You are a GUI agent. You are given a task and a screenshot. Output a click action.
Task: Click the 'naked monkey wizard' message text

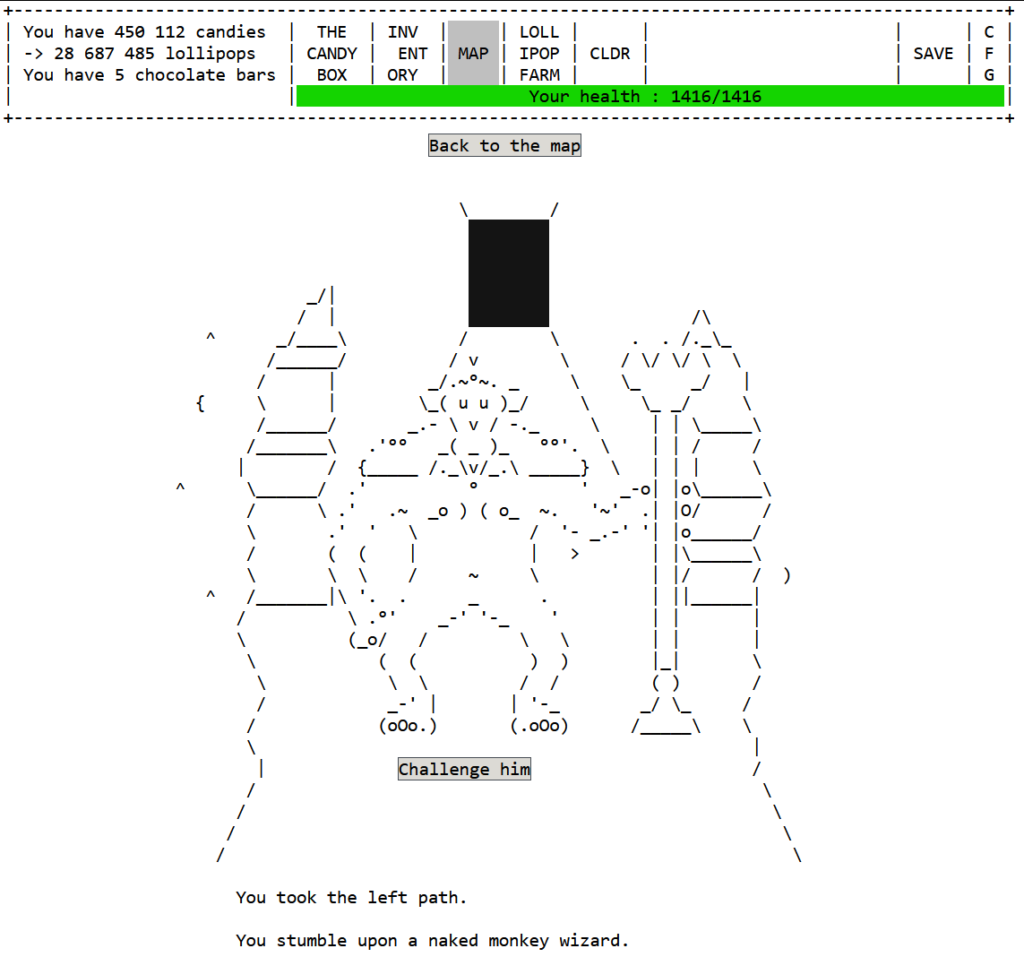tap(432, 940)
